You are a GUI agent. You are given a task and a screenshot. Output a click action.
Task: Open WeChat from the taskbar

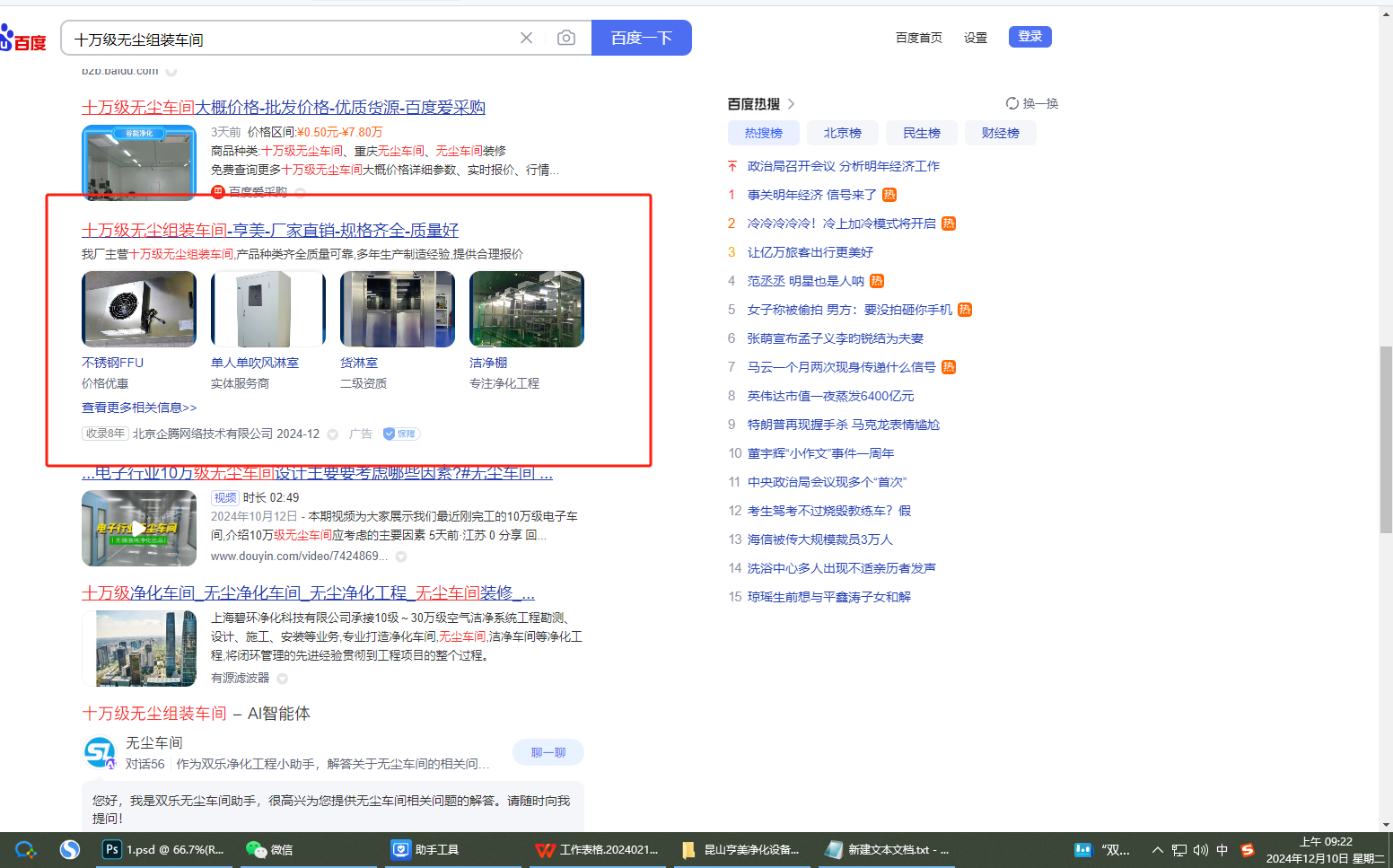[269, 849]
